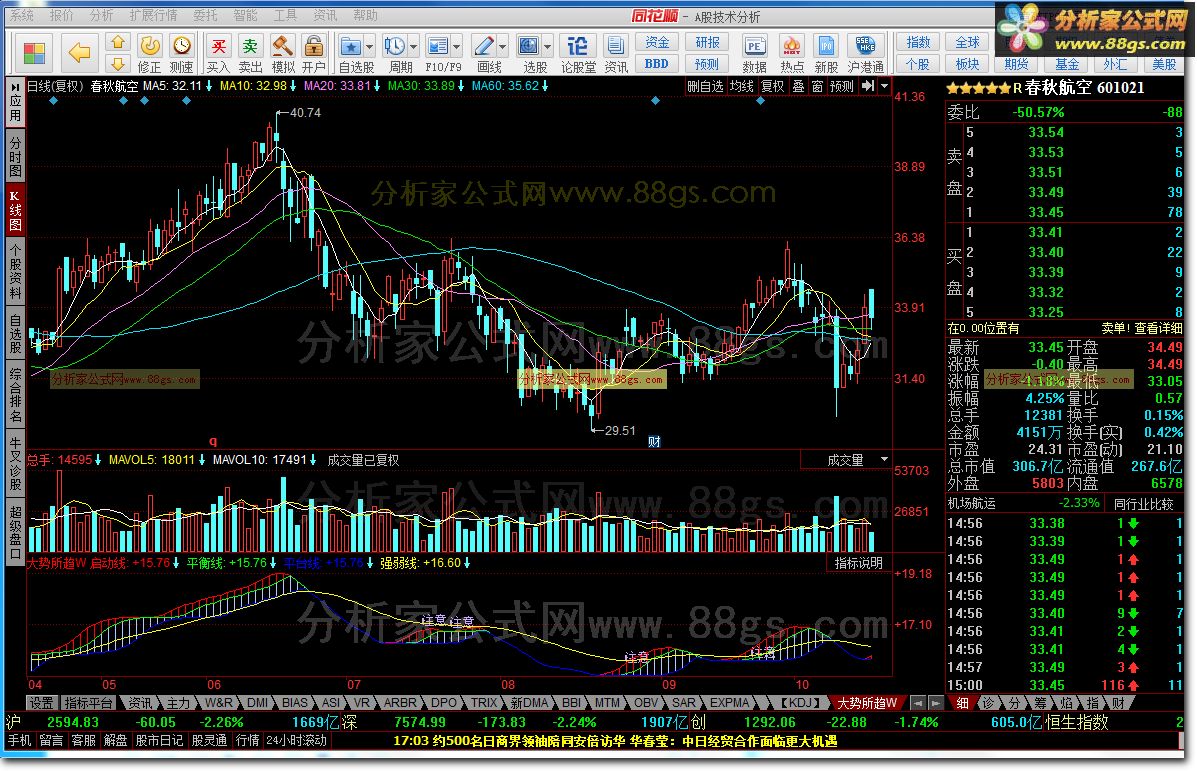
Task: Click the 财 marker below the K-line chart
Action: [x=654, y=441]
